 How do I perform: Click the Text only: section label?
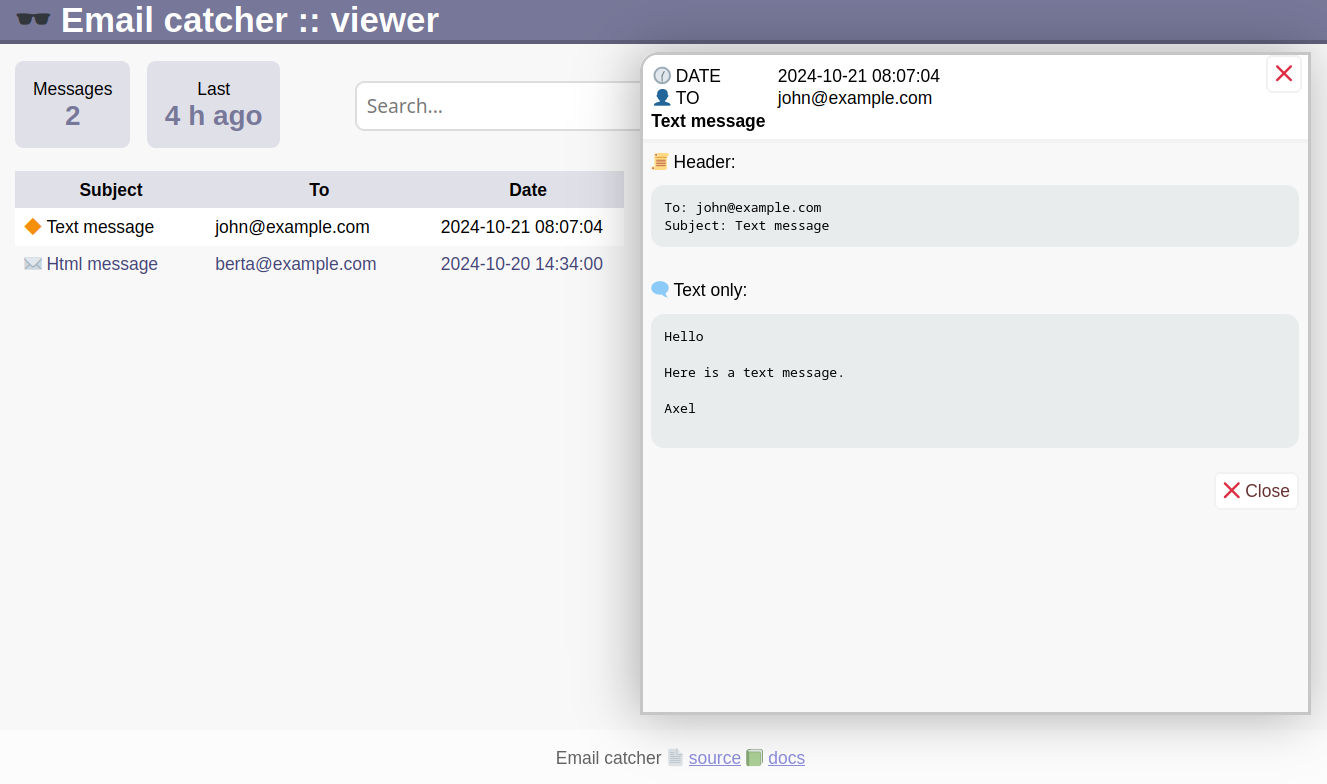click(x=710, y=290)
